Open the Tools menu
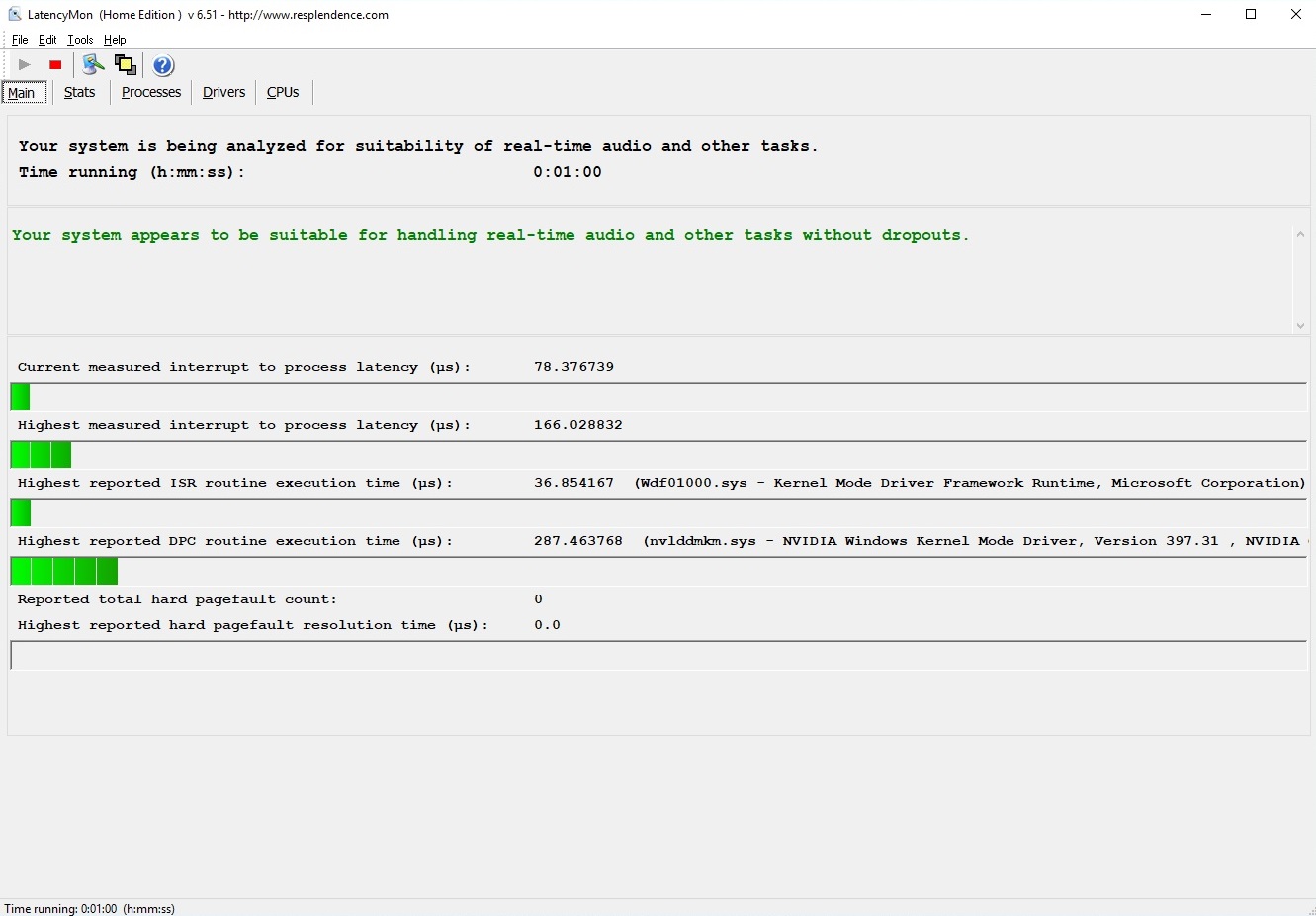This screenshot has width=1316, height=916. [80, 40]
